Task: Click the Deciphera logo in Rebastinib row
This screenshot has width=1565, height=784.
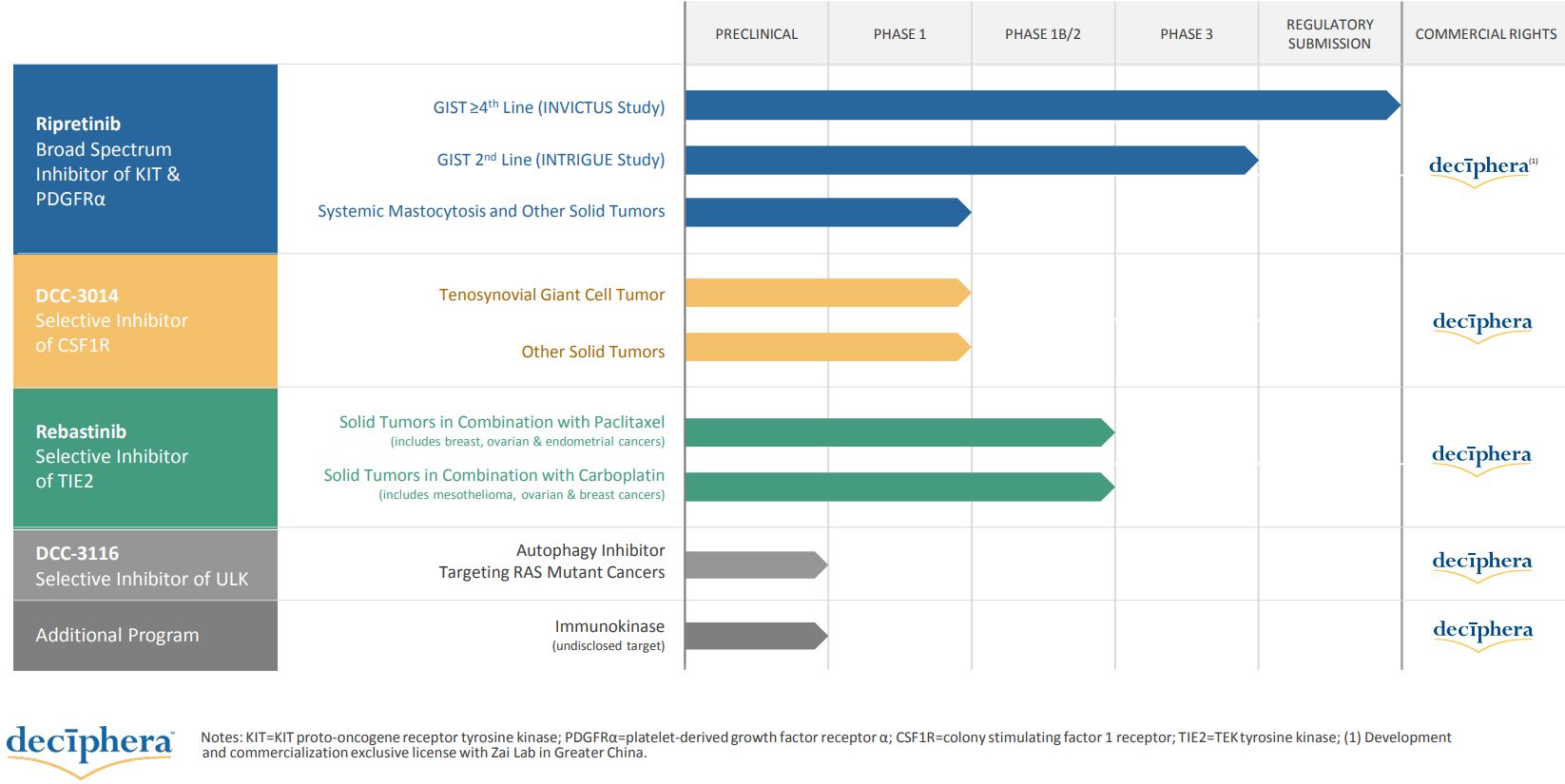Action: [x=1482, y=459]
